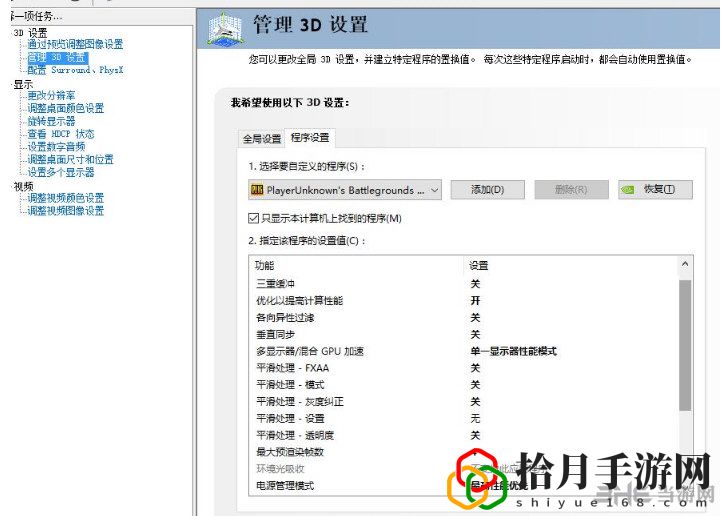Screen dimensions: 723x516
Task: Open '查看 HDCP 状态' in the tree
Action: (61, 134)
